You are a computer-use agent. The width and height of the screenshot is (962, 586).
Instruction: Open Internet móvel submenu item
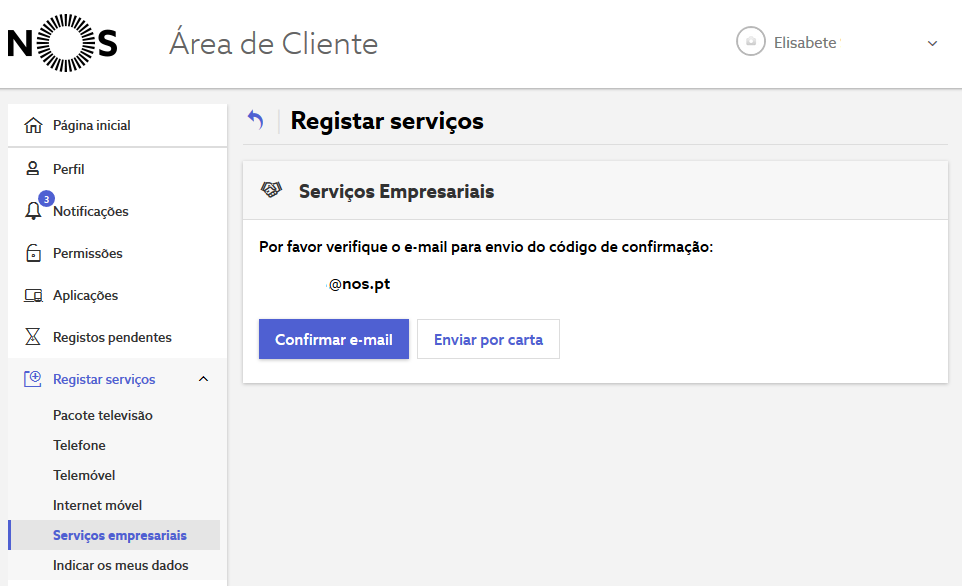98,506
